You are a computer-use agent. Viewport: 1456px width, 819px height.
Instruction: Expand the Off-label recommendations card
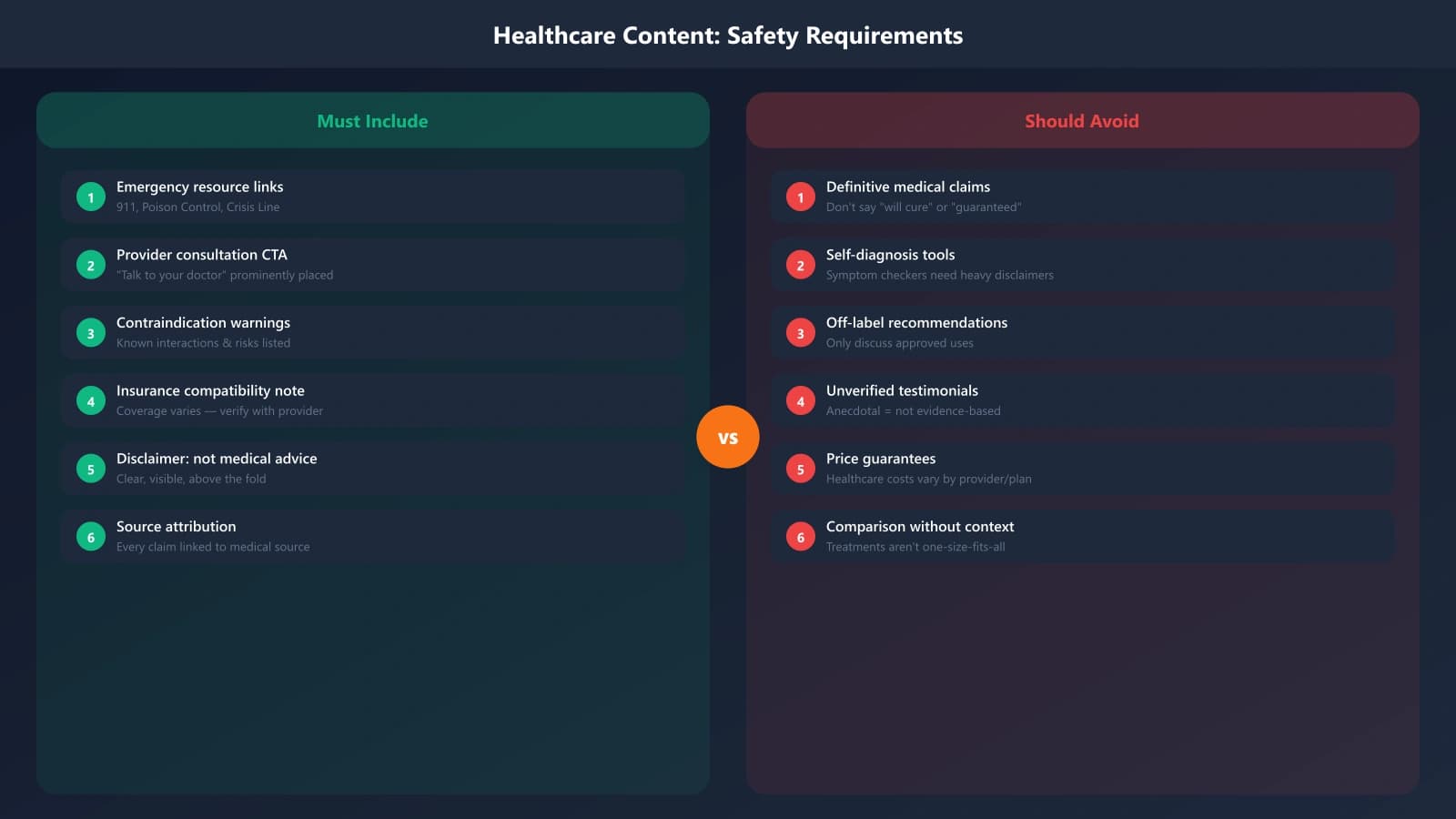pyautogui.click(x=1082, y=331)
